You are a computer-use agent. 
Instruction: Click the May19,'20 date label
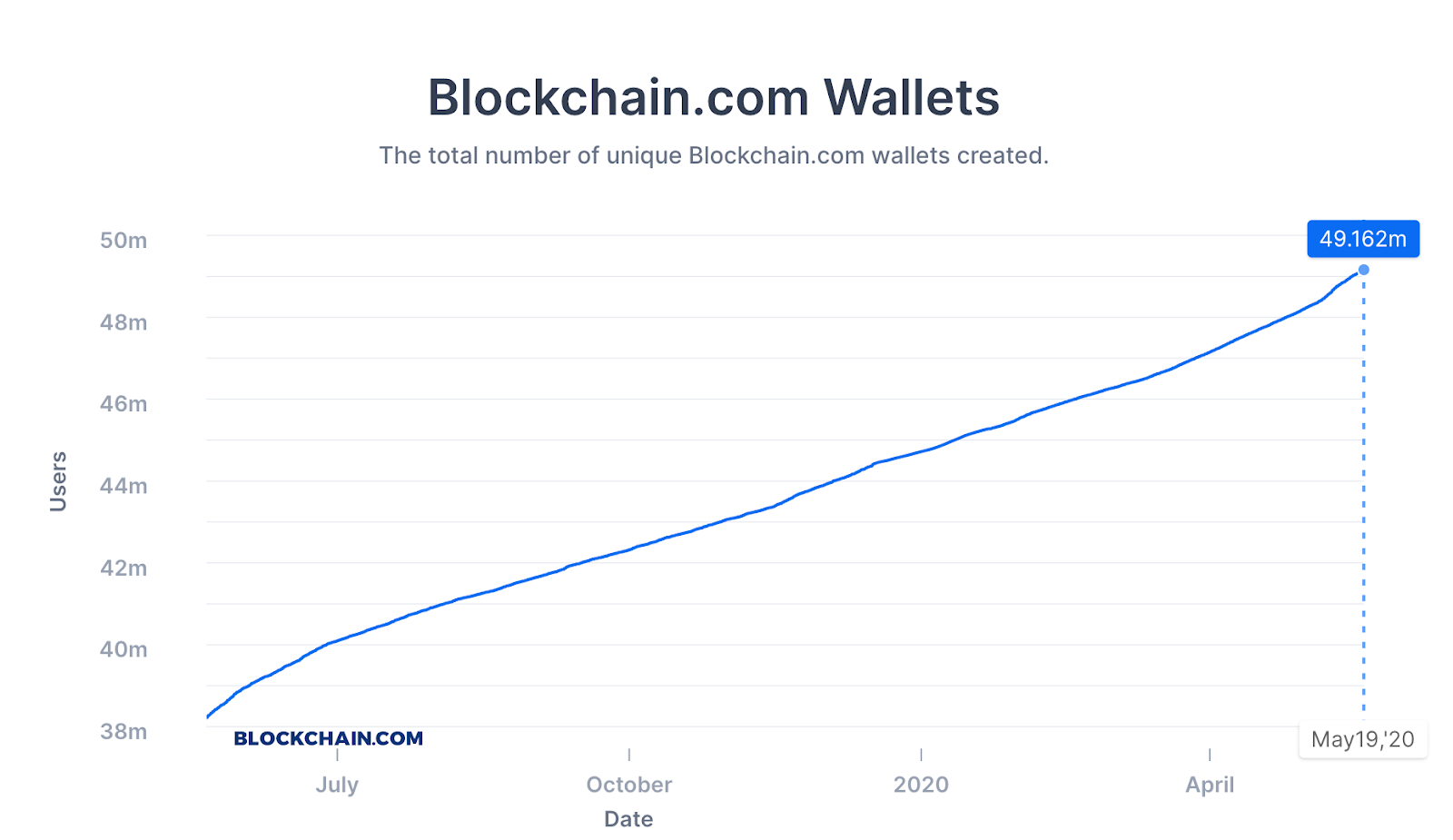click(x=1363, y=739)
